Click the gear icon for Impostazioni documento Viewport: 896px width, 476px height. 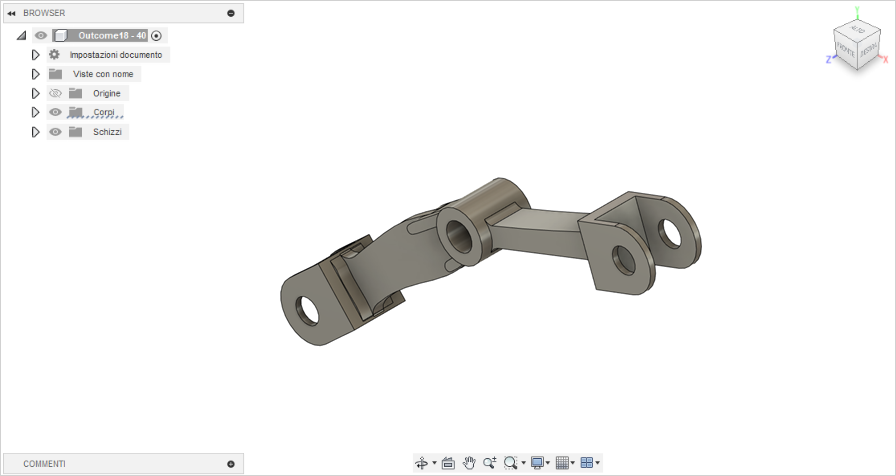pos(54,55)
